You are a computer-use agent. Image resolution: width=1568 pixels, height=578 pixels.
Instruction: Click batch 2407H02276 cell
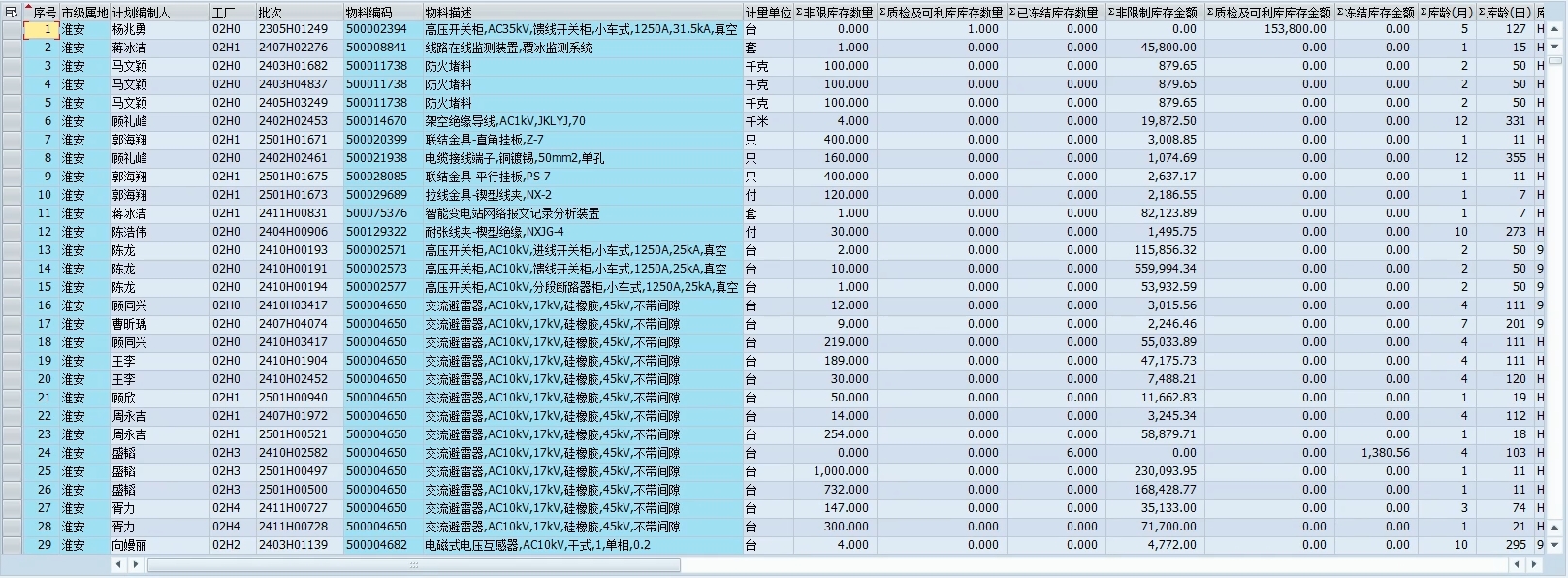[x=299, y=48]
